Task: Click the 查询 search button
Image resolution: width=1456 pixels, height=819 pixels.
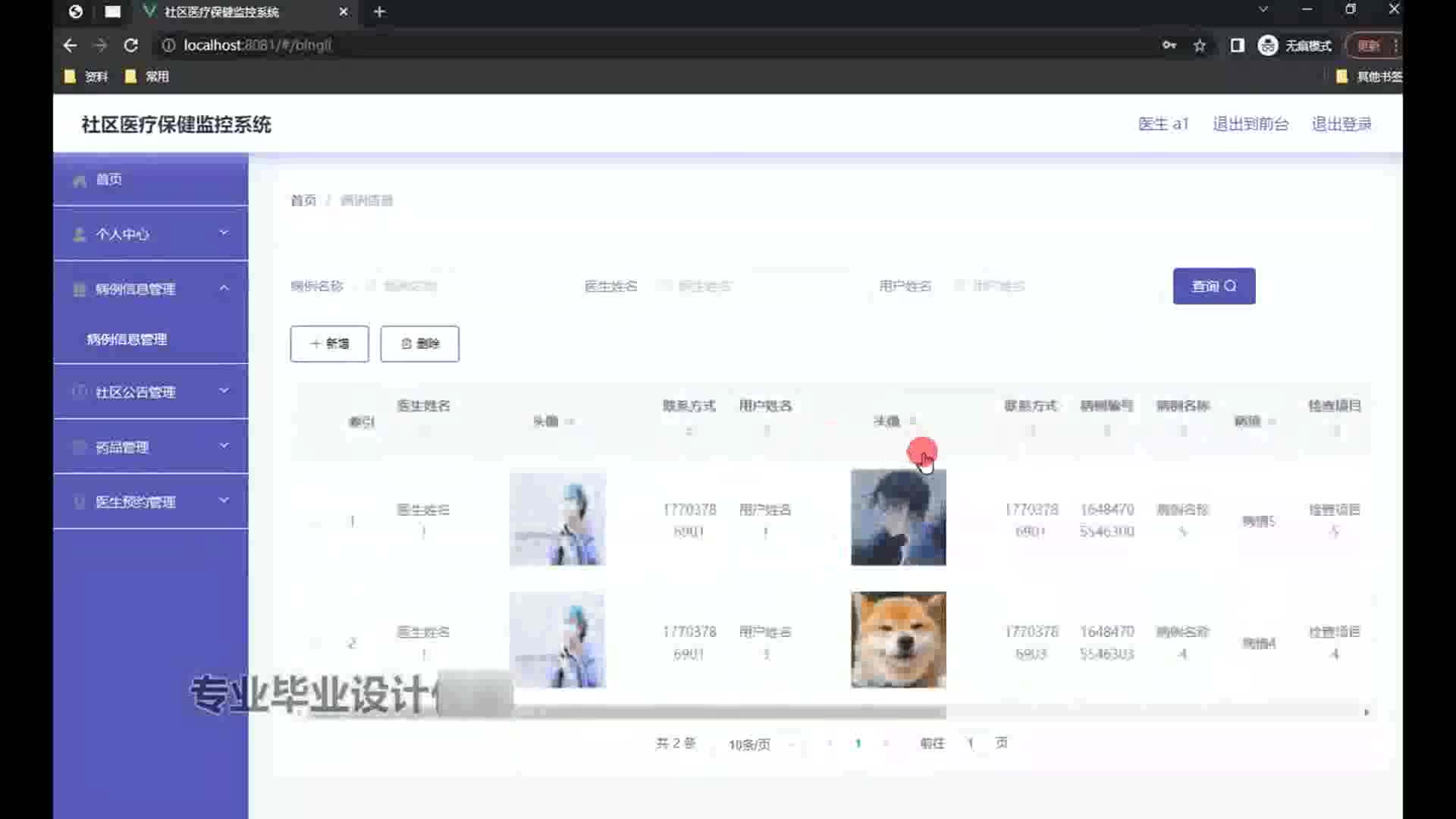Action: coord(1214,286)
